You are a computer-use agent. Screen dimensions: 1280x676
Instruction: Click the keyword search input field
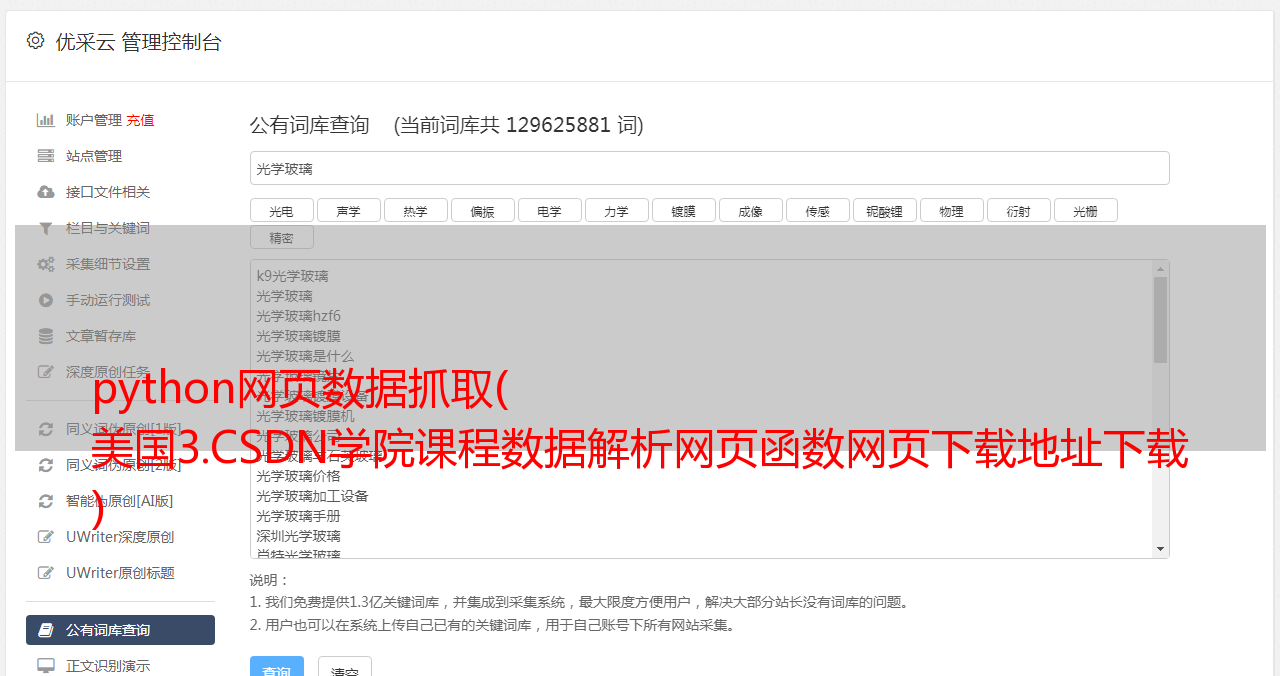pos(709,168)
